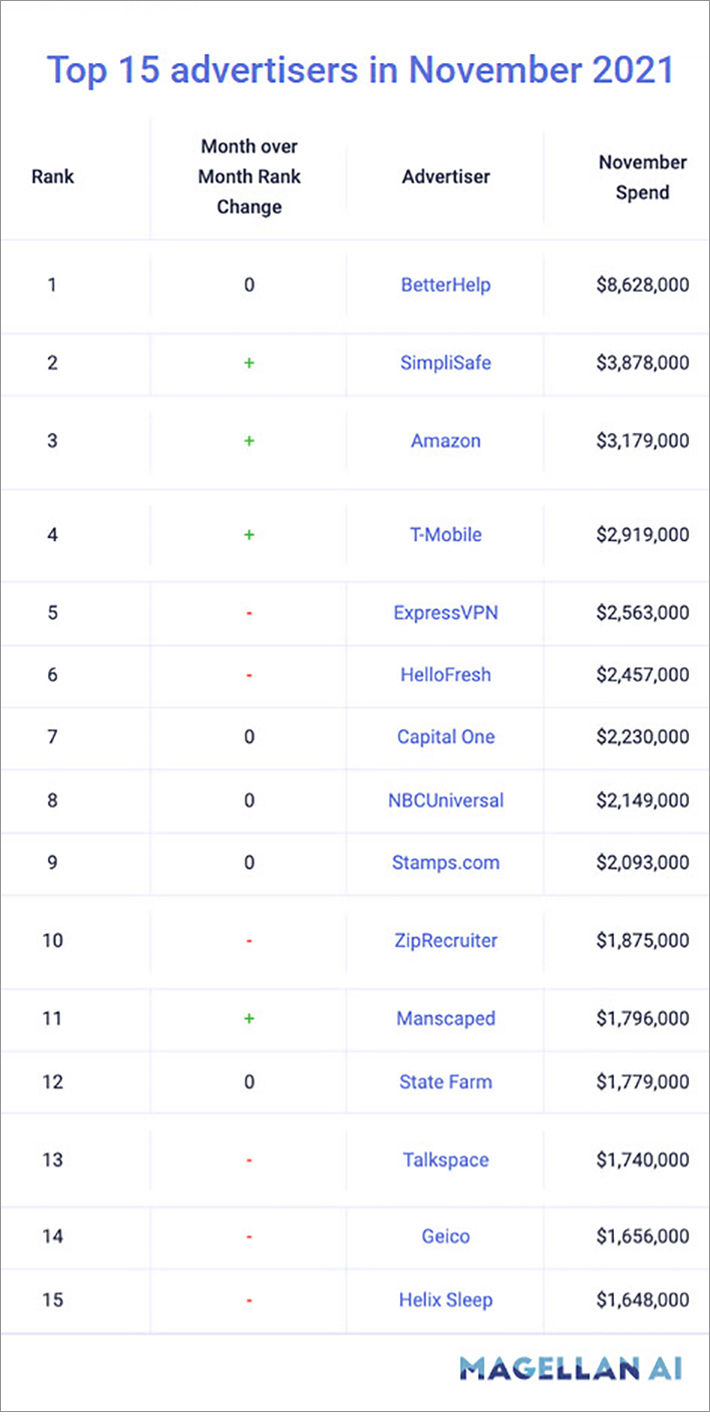Open the BetterHelp advertiser link

click(x=446, y=285)
